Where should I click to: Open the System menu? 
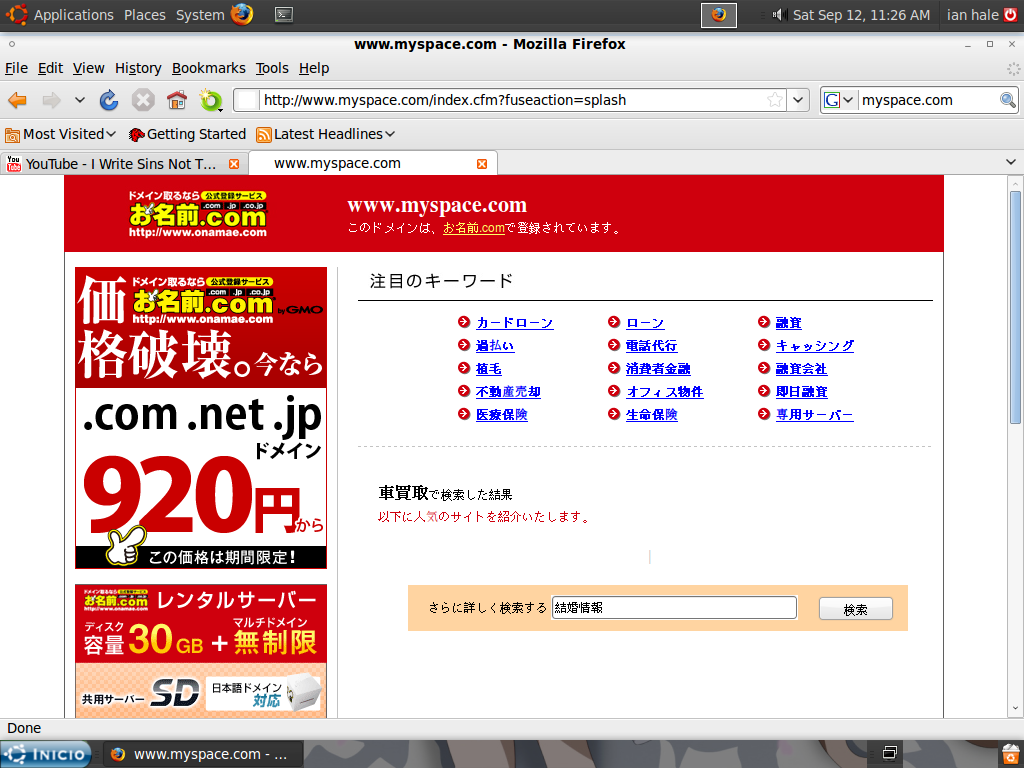pyautogui.click(x=200, y=15)
